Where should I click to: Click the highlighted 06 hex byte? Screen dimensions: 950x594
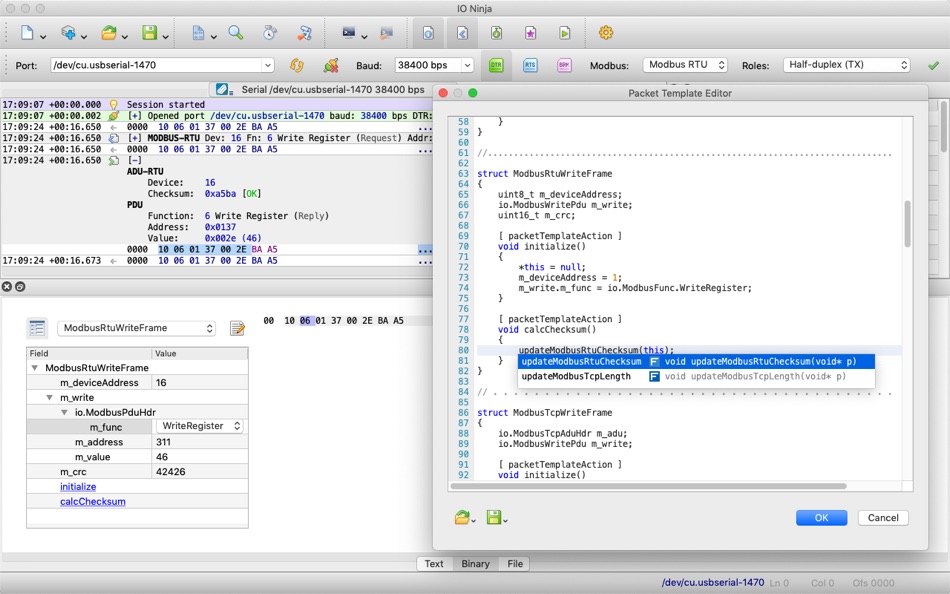[305, 321]
